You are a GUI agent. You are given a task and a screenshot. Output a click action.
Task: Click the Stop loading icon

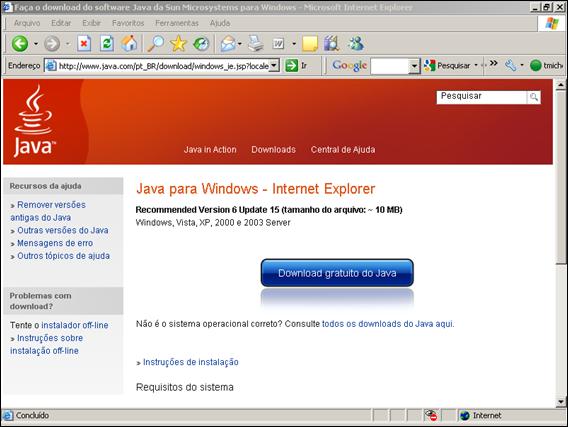point(84,44)
